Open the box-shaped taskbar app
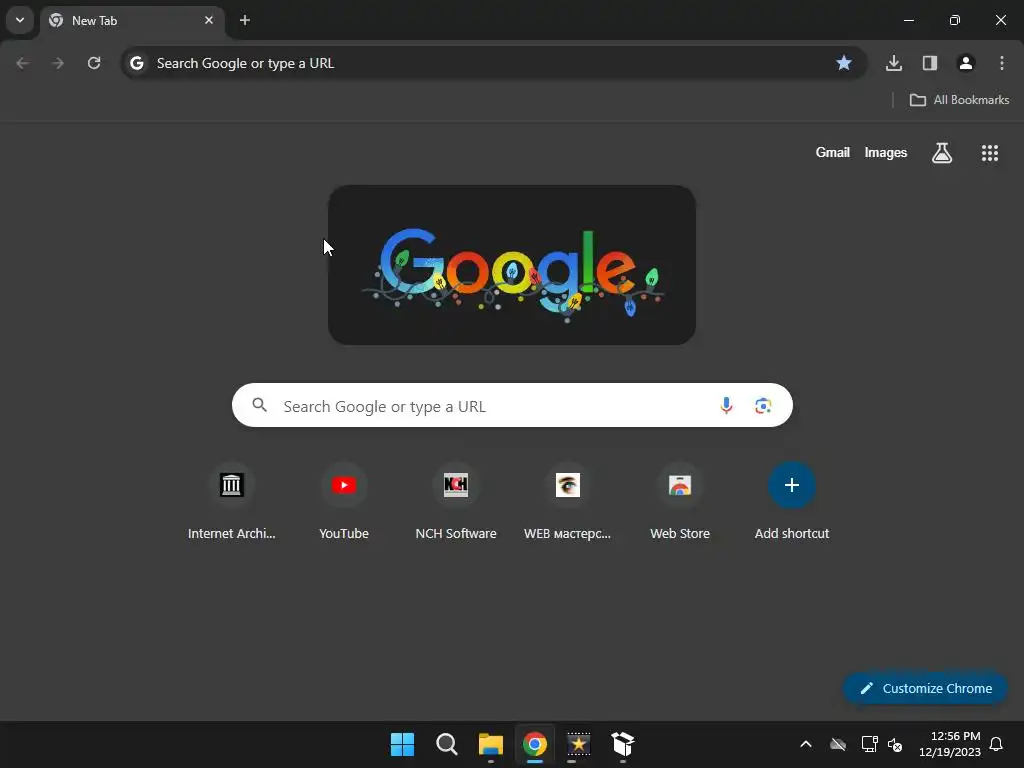Image resolution: width=1024 pixels, height=768 pixels. pyautogui.click(x=623, y=744)
